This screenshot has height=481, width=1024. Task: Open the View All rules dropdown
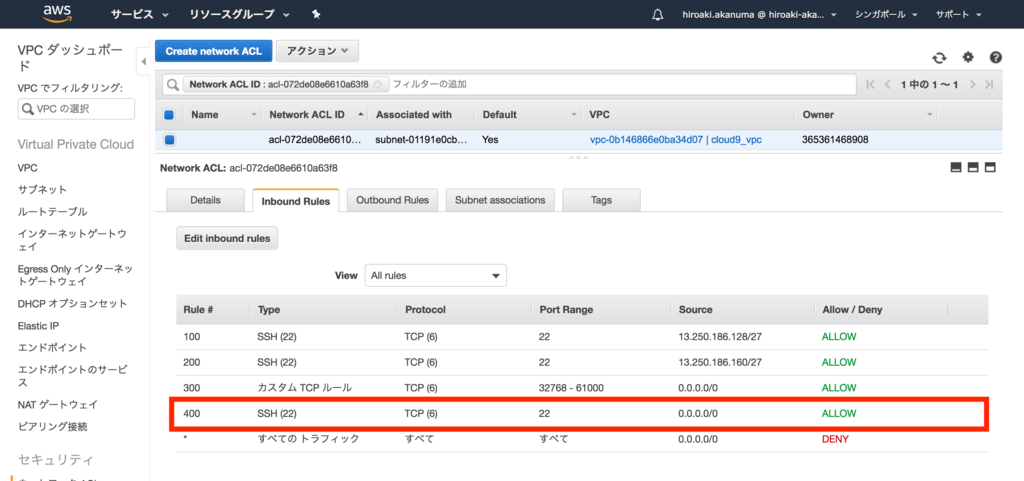pos(436,275)
